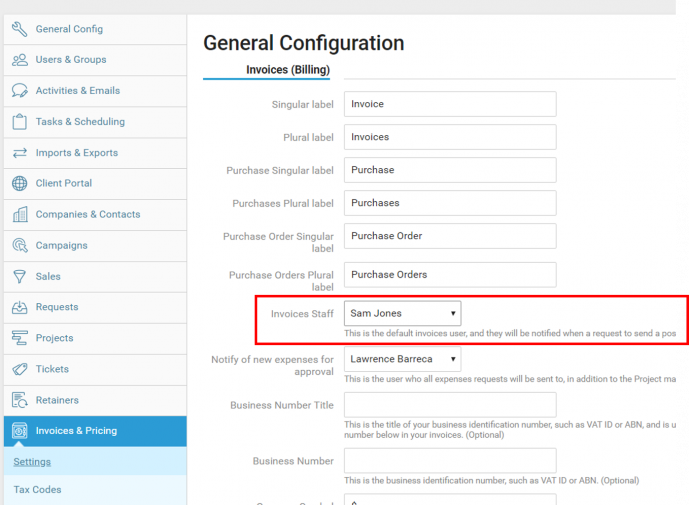Open the expenses approval user dropdown
Viewport: 689px width, 505px height.
pyautogui.click(x=403, y=359)
